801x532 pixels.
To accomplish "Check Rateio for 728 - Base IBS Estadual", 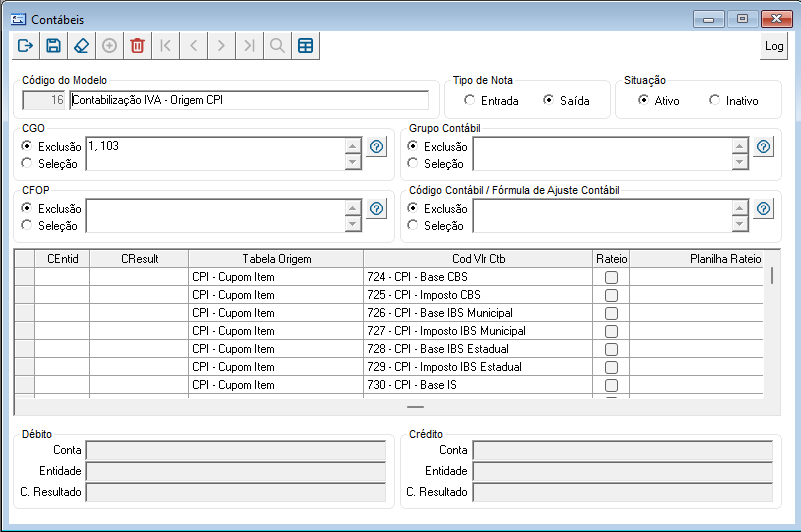I will [611, 349].
